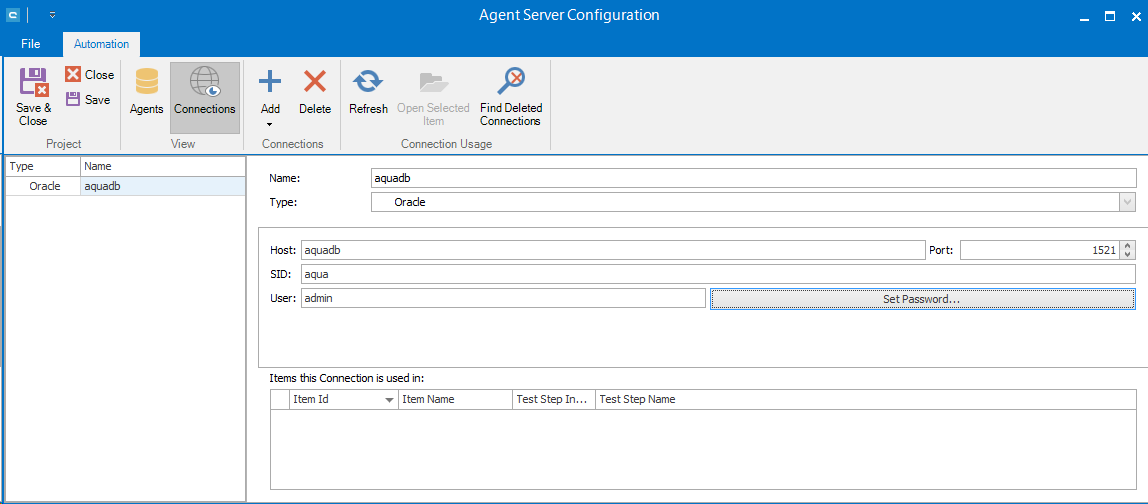Select the Connections view icon
The width and height of the screenshot is (1148, 504).
tap(204, 84)
